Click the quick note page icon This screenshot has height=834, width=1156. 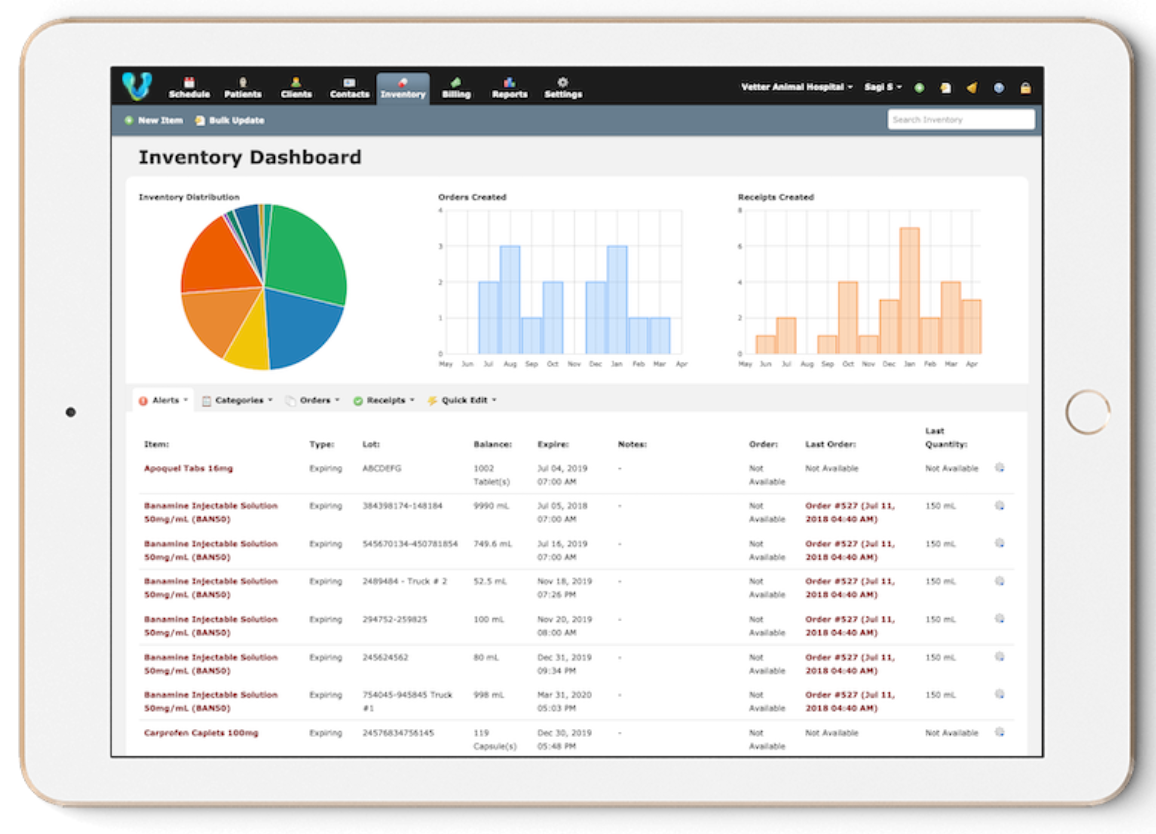pyautogui.click(x=946, y=87)
